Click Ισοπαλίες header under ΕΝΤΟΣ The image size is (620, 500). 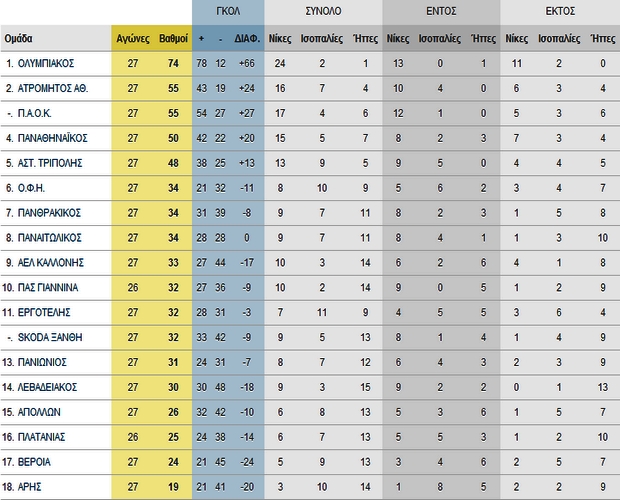click(x=440, y=39)
